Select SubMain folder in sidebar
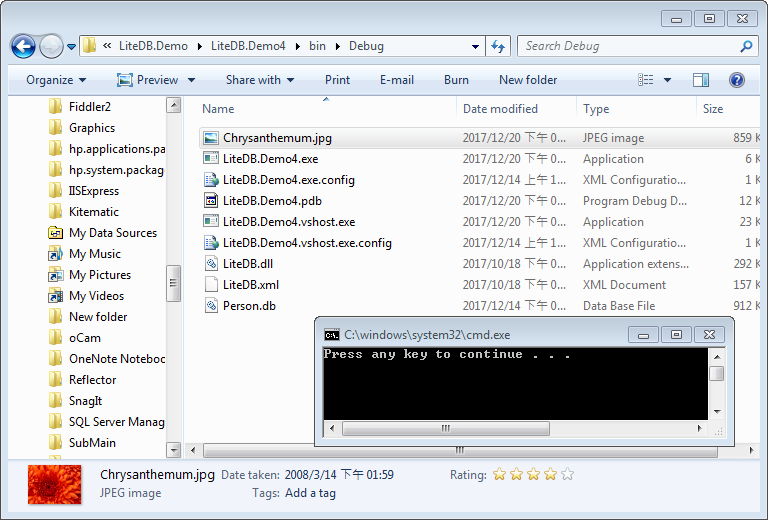This screenshot has width=768, height=520. click(x=82, y=443)
